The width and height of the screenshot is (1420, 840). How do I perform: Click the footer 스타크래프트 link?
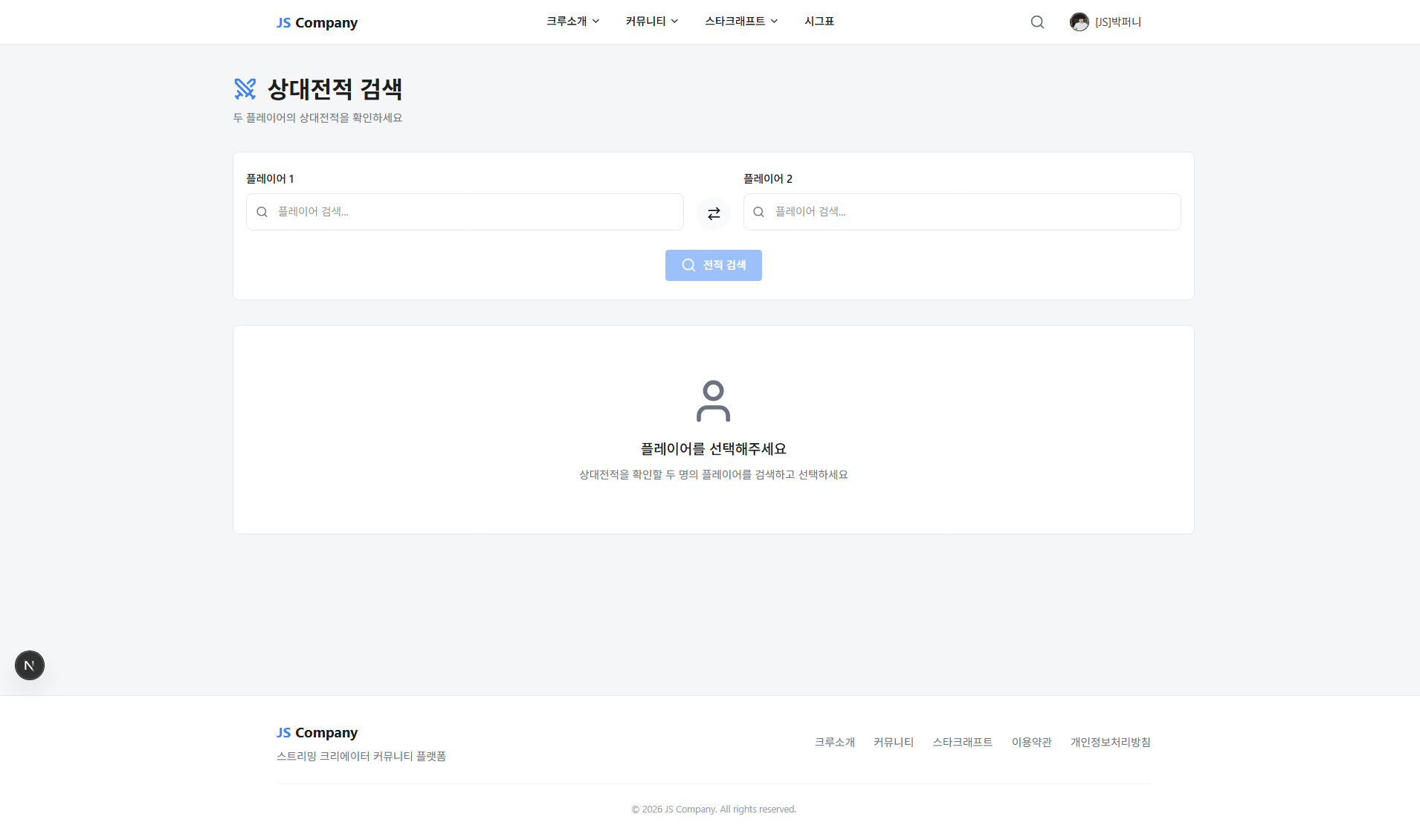click(962, 742)
